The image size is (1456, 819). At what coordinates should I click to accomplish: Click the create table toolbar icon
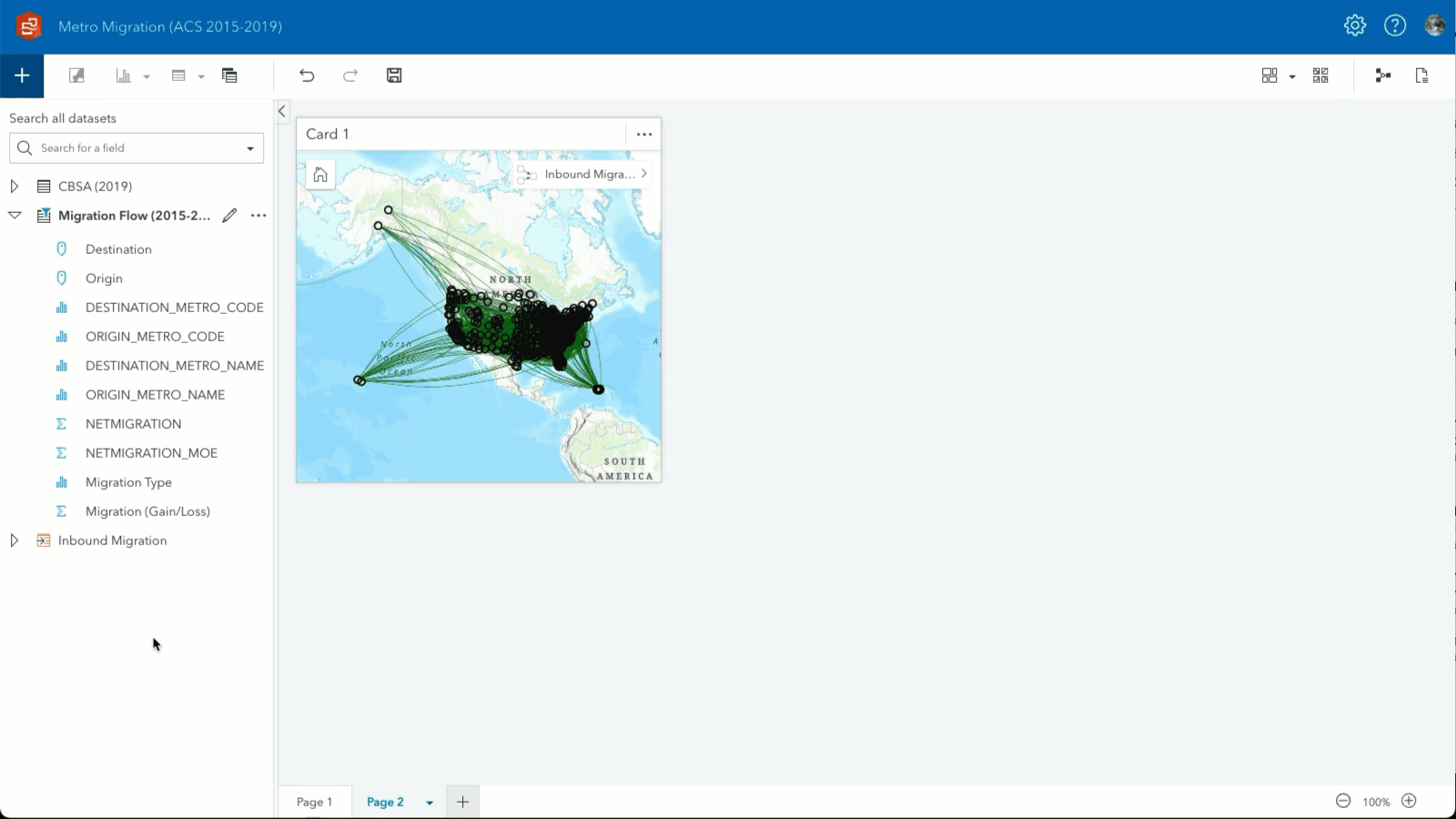178,76
